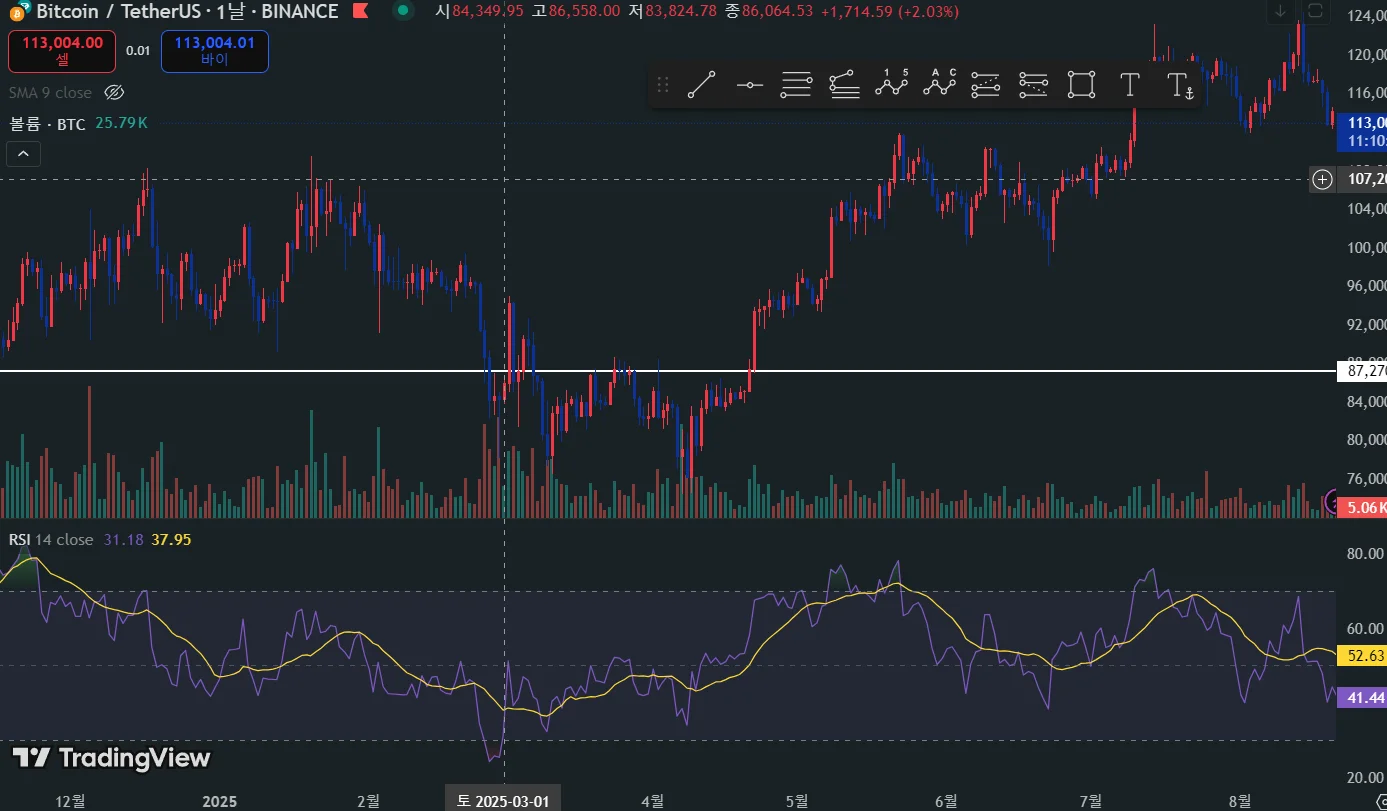Click the 12월 label on the time axis
1387x811 pixels.
tap(70, 800)
